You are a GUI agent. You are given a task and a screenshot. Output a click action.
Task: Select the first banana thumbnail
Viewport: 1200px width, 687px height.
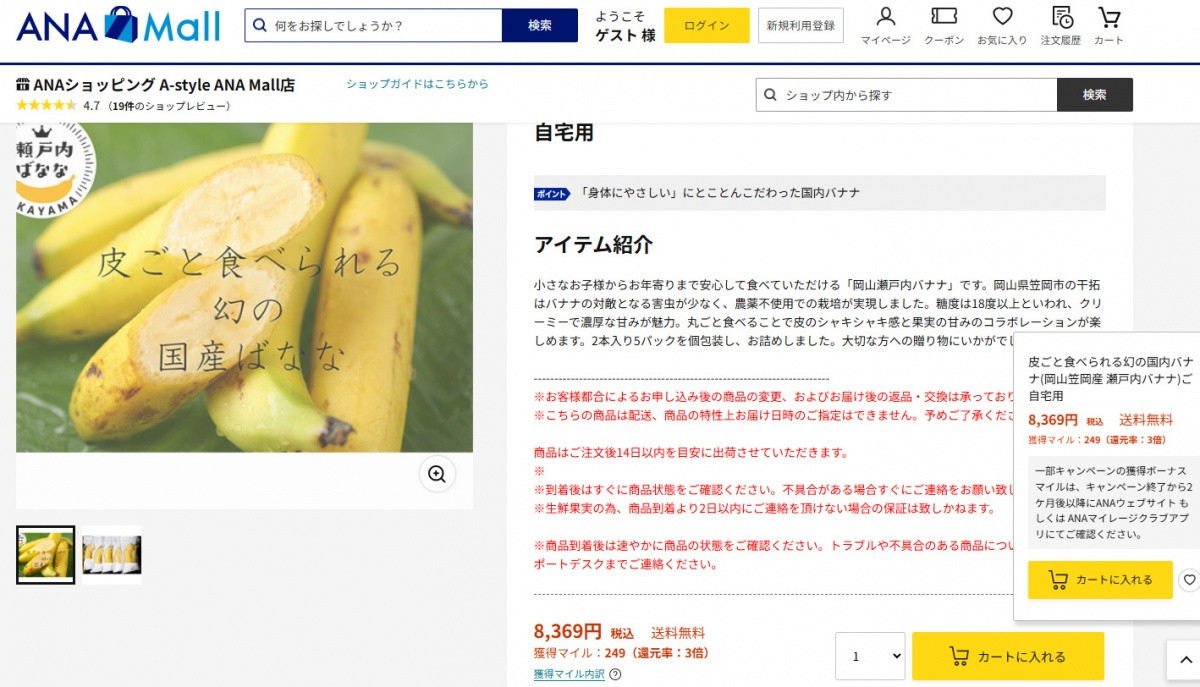click(x=45, y=555)
